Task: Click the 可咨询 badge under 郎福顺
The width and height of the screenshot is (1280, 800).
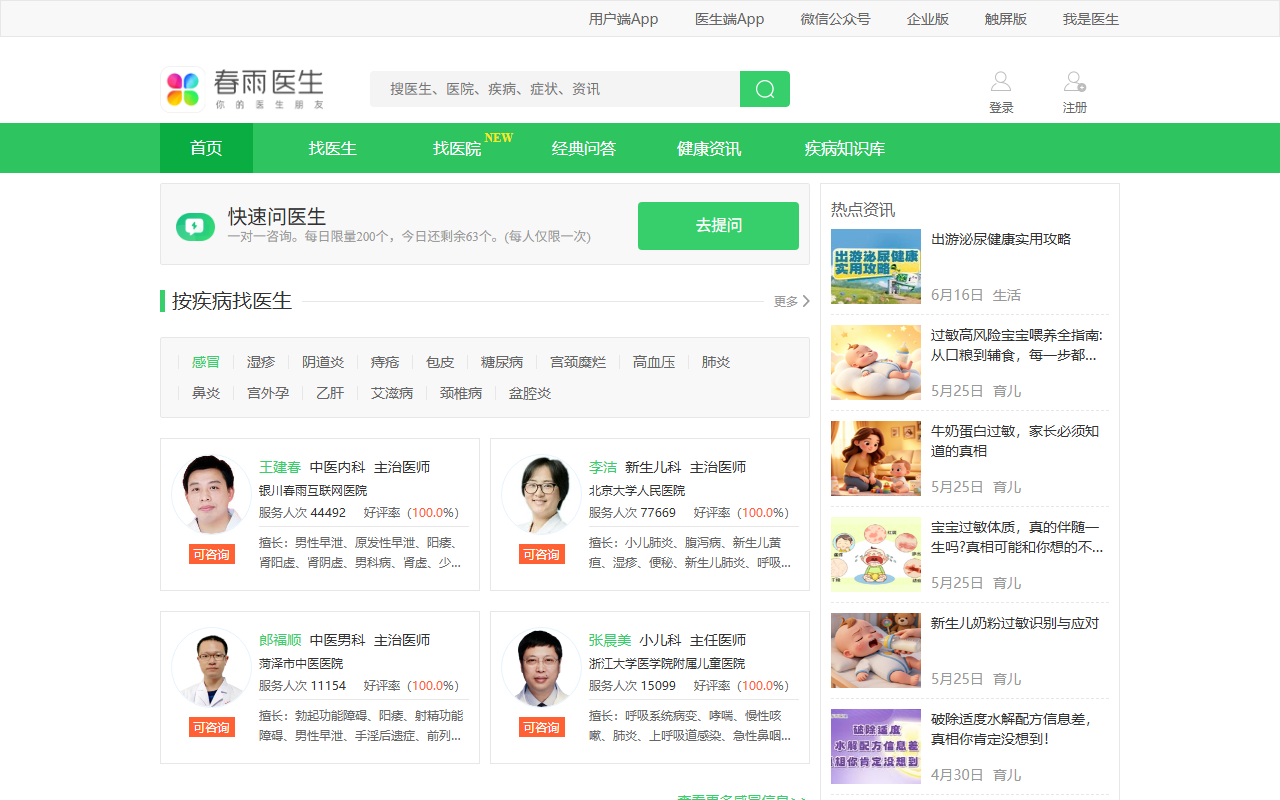Action: (212, 727)
